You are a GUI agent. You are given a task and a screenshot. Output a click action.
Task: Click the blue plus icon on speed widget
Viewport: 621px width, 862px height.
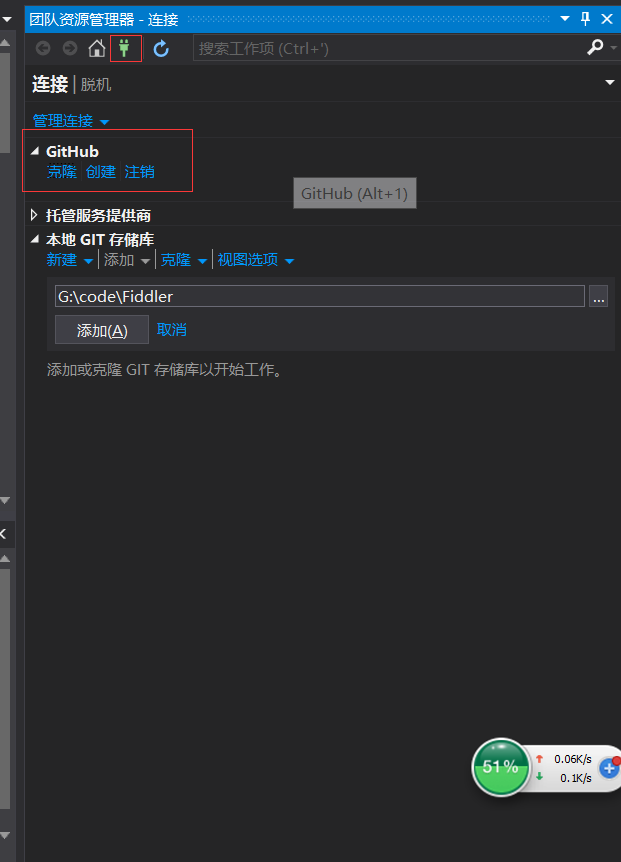(609, 767)
